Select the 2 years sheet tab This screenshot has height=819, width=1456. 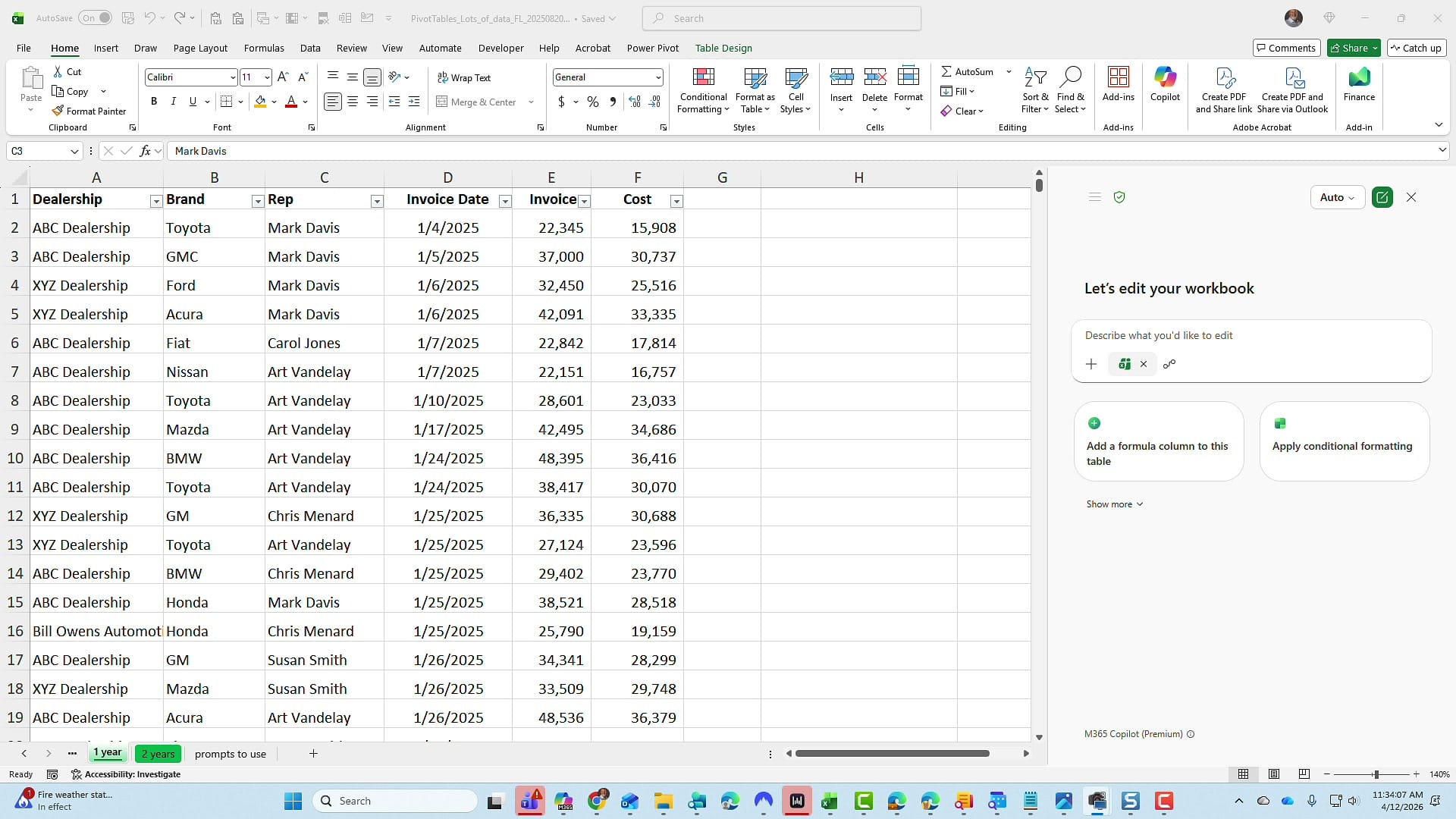158,754
